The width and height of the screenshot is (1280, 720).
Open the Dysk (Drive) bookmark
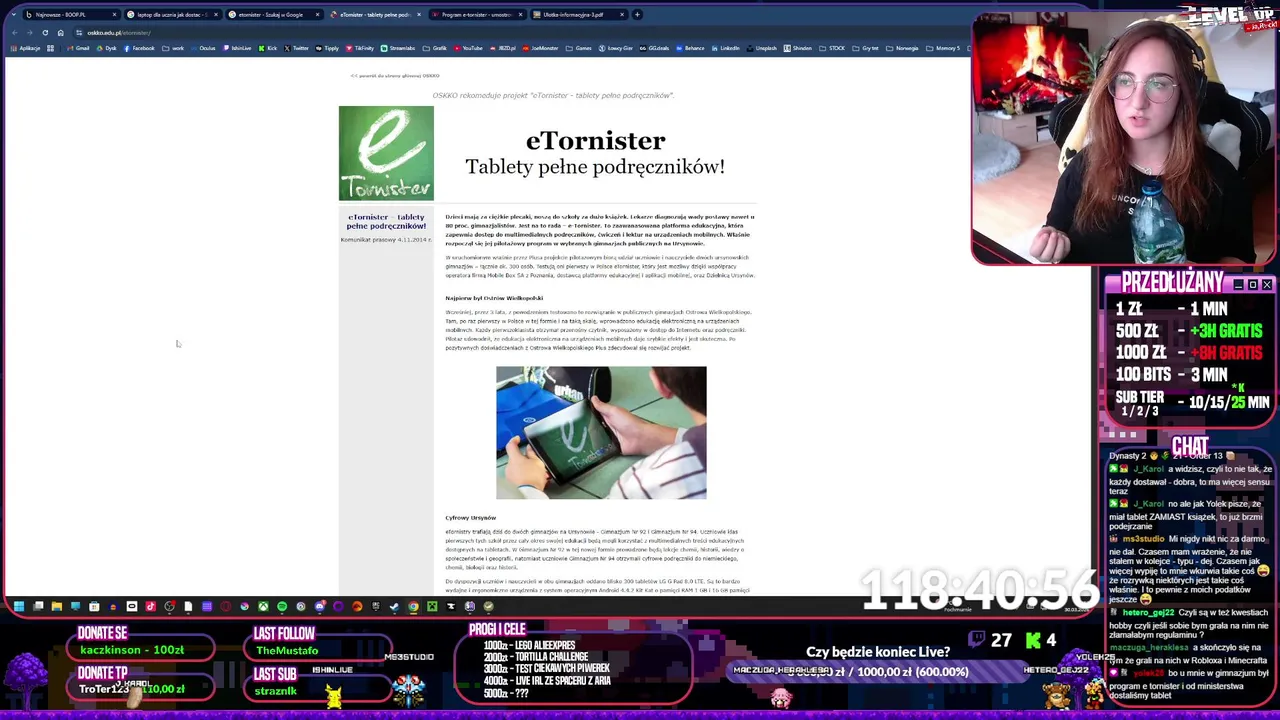point(107,48)
